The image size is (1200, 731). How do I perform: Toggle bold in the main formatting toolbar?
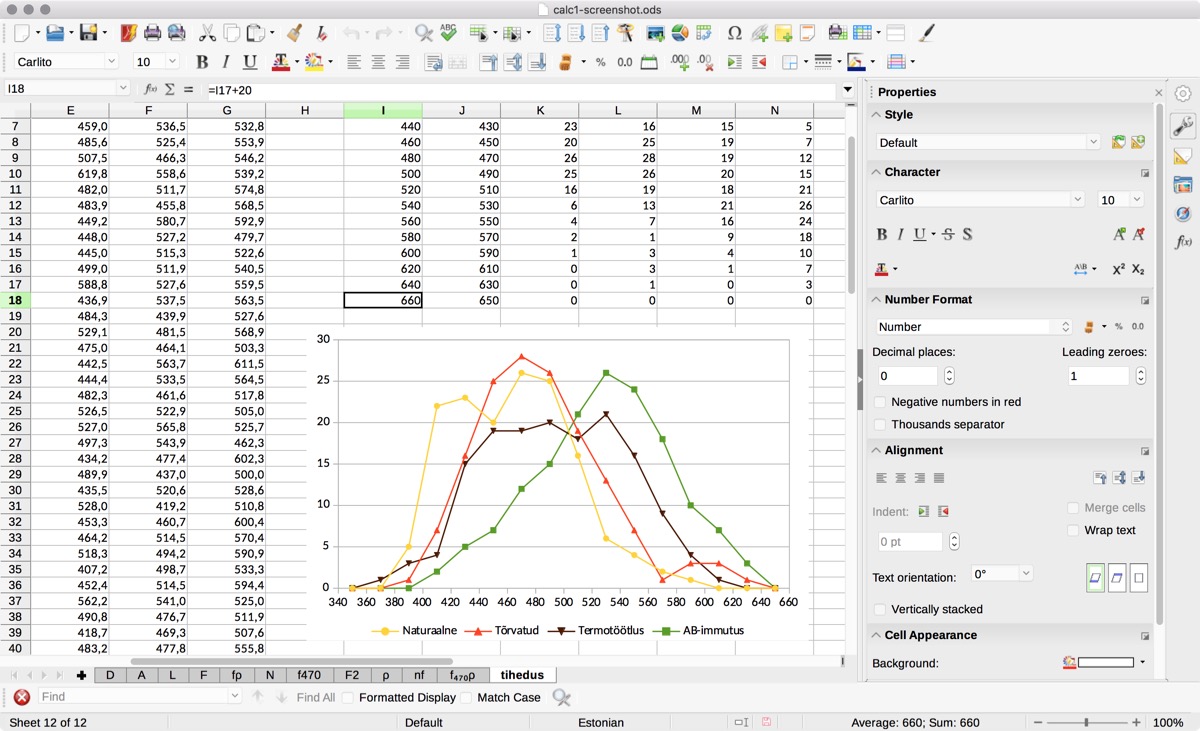(202, 62)
